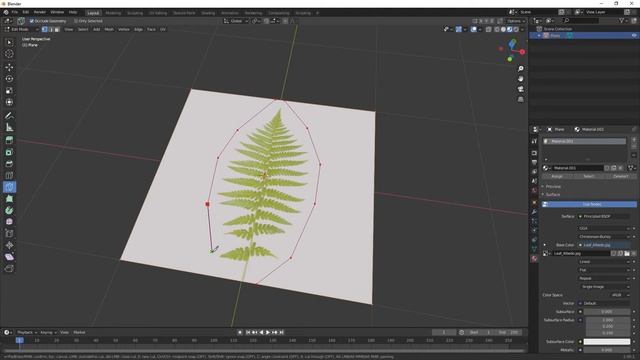640x360 pixels.
Task: Hide the Plane object via eye icon
Action: [x=634, y=36]
